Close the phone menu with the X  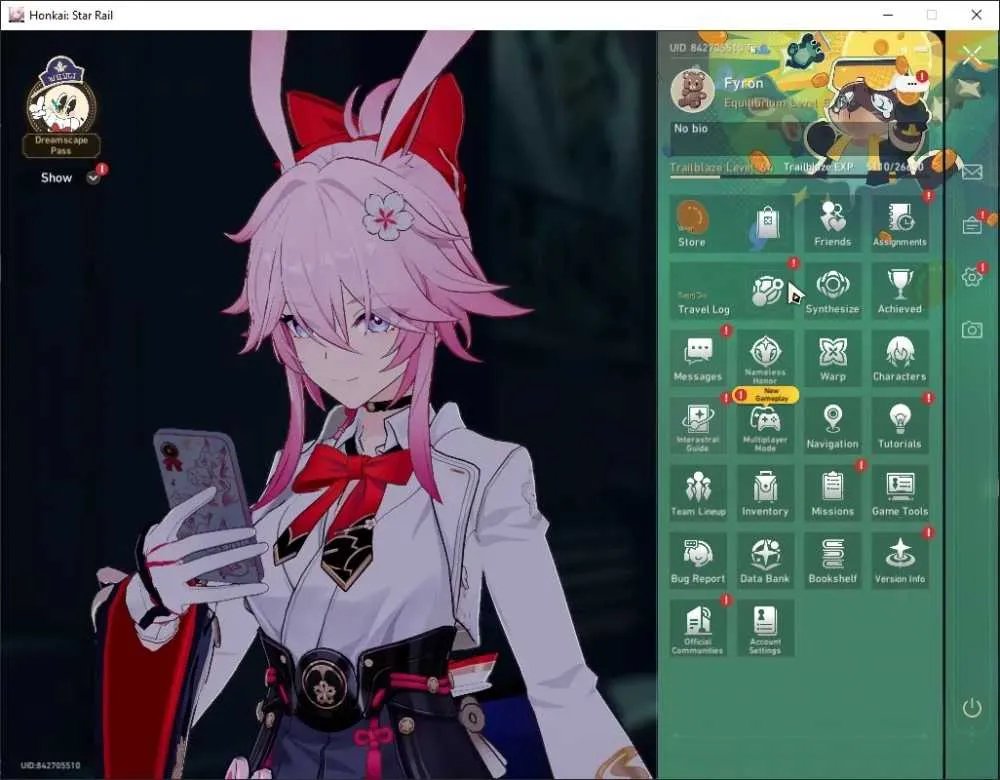click(972, 56)
